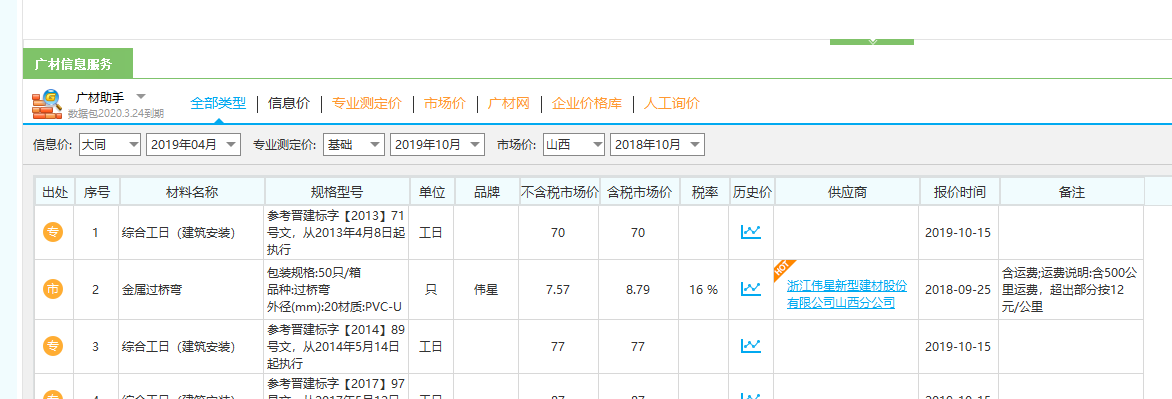The width and height of the screenshot is (1172, 399).
Task: Click the 晋建标字【2014】89号文 specification cell
Action: 337,346
